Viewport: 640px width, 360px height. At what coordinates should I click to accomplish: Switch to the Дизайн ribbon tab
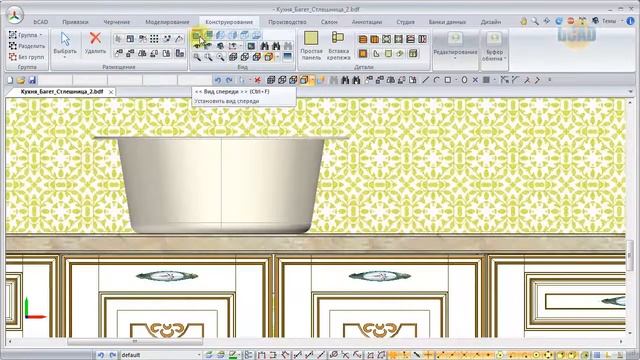[x=491, y=22]
